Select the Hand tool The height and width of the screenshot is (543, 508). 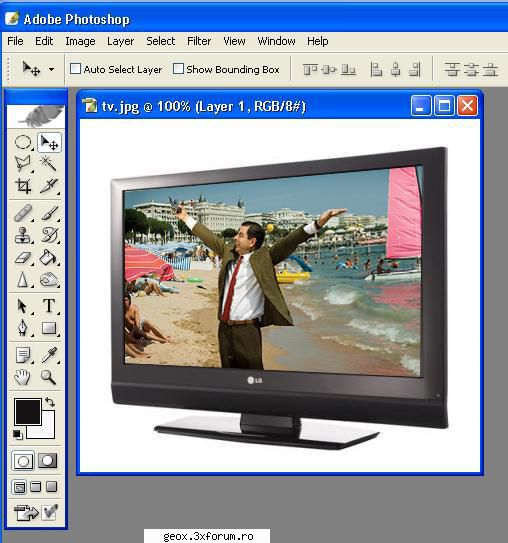[x=23, y=377]
